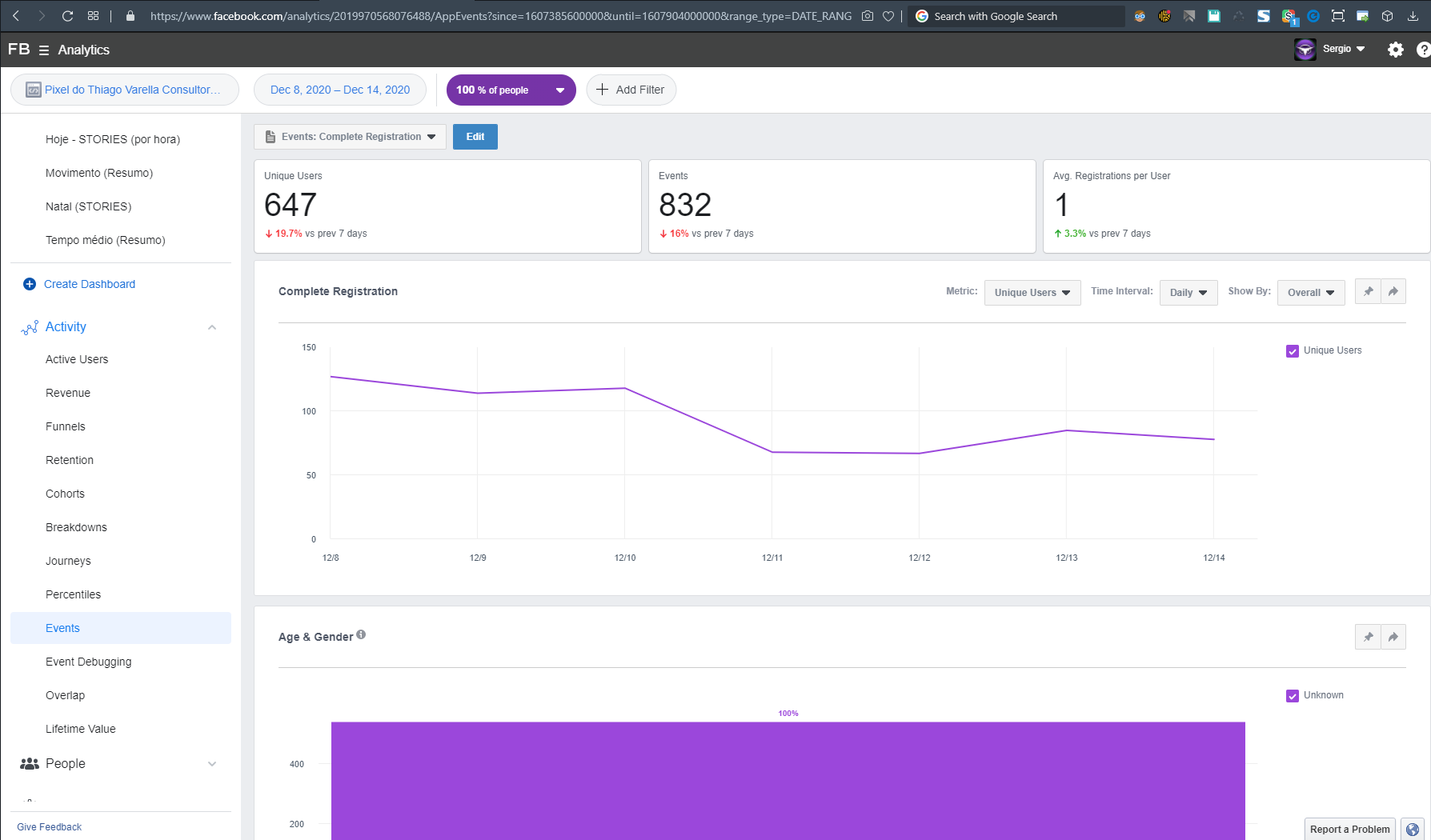1431x840 pixels.
Task: Share the Complete Registration chart
Action: click(1393, 291)
